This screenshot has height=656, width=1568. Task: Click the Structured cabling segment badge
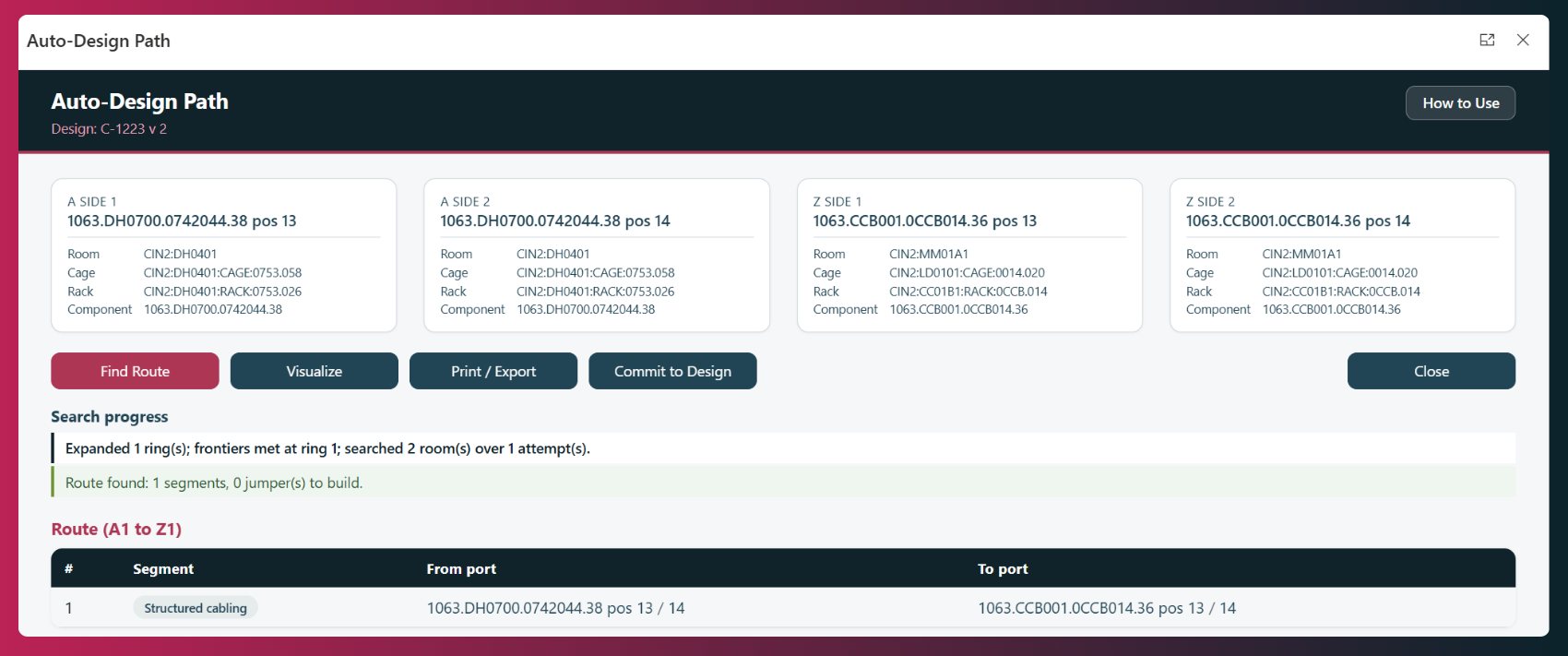pyautogui.click(x=196, y=608)
